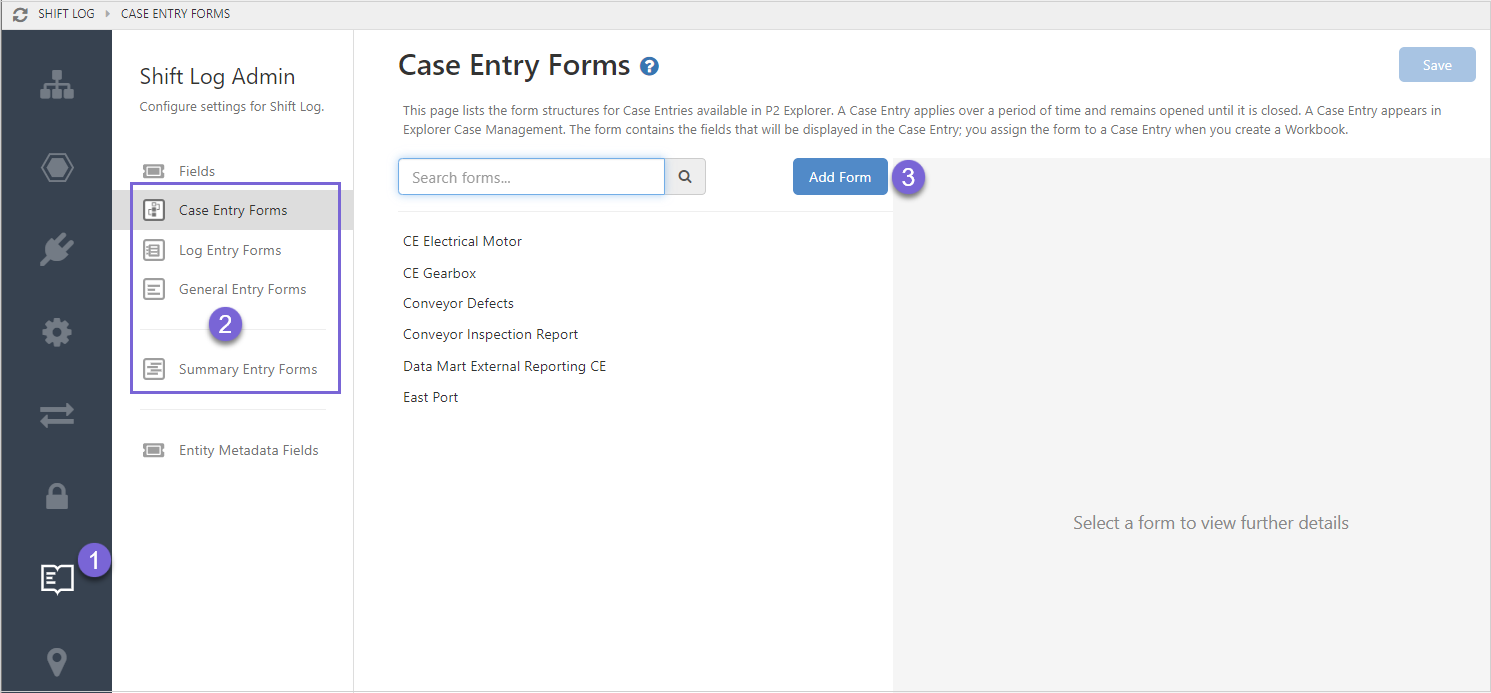Open the hierarchy icon in left sidebar
The height and width of the screenshot is (693, 1491).
(x=57, y=86)
